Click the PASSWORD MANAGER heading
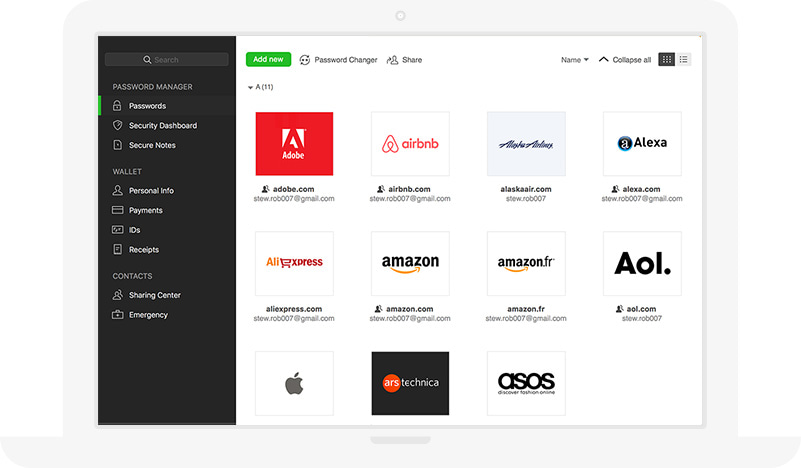The height and width of the screenshot is (468, 801). coord(153,87)
